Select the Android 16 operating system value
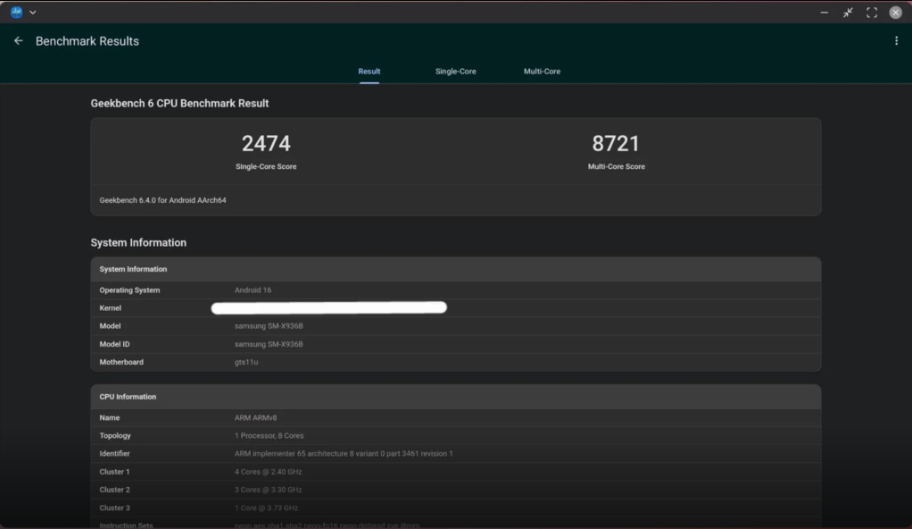 pyautogui.click(x=253, y=290)
